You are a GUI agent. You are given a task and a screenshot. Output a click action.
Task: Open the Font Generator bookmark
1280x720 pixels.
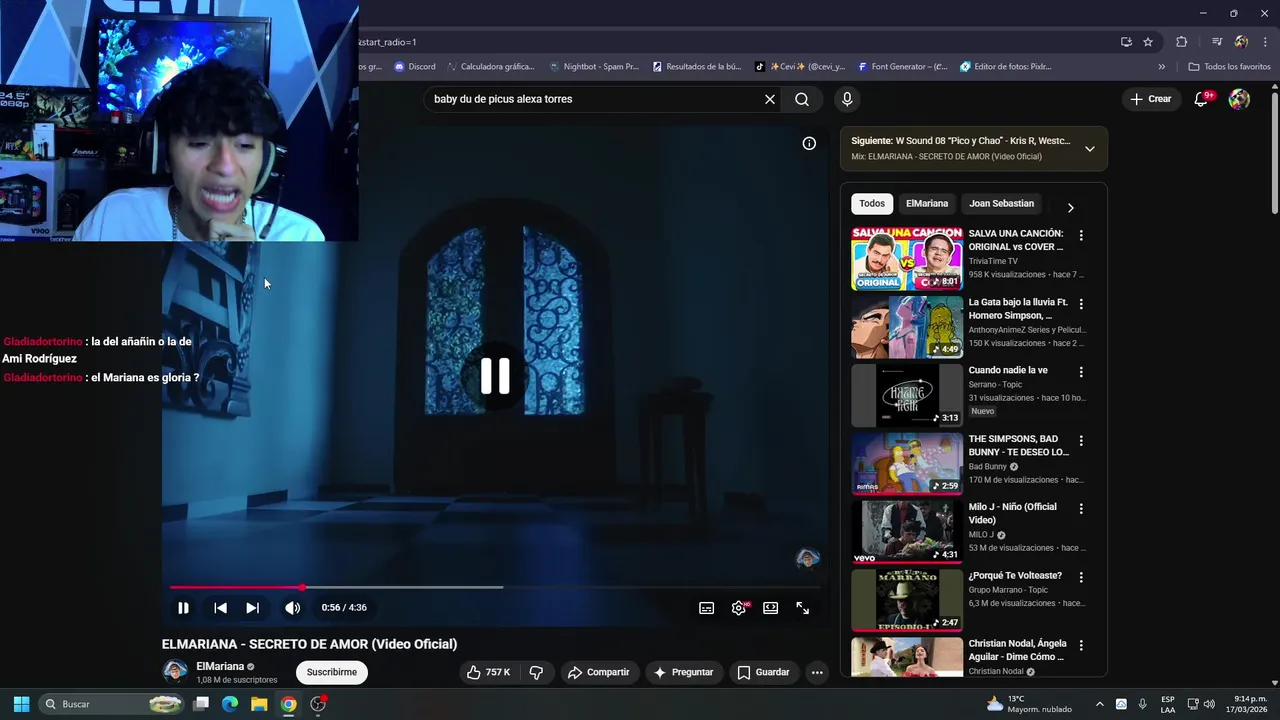point(902,67)
